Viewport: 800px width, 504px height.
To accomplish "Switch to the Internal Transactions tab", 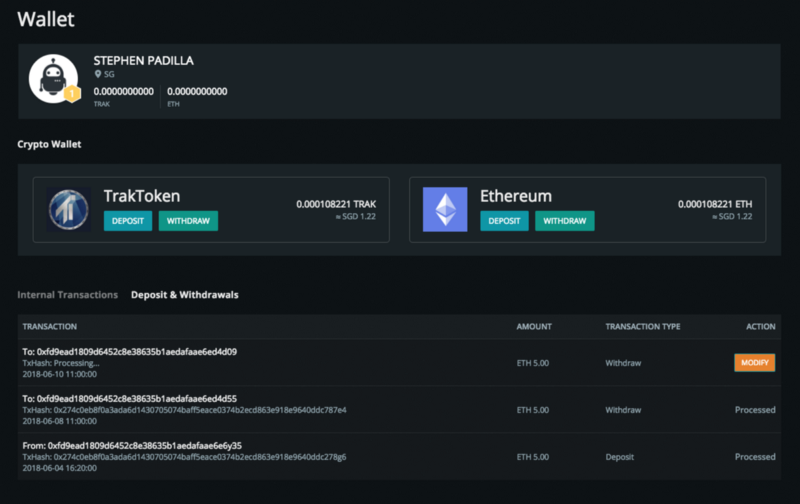I will pyautogui.click(x=67, y=295).
